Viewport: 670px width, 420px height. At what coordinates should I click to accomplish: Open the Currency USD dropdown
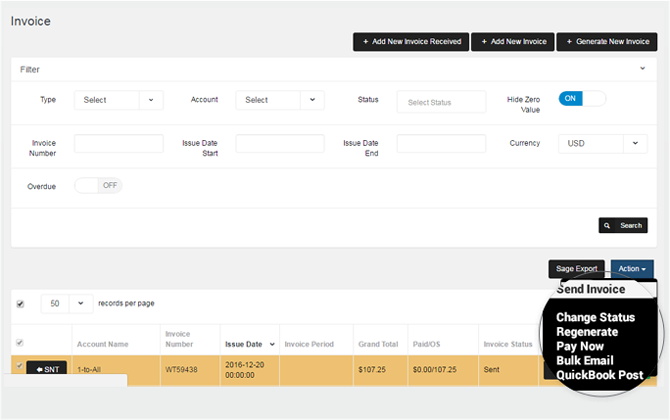(x=602, y=143)
